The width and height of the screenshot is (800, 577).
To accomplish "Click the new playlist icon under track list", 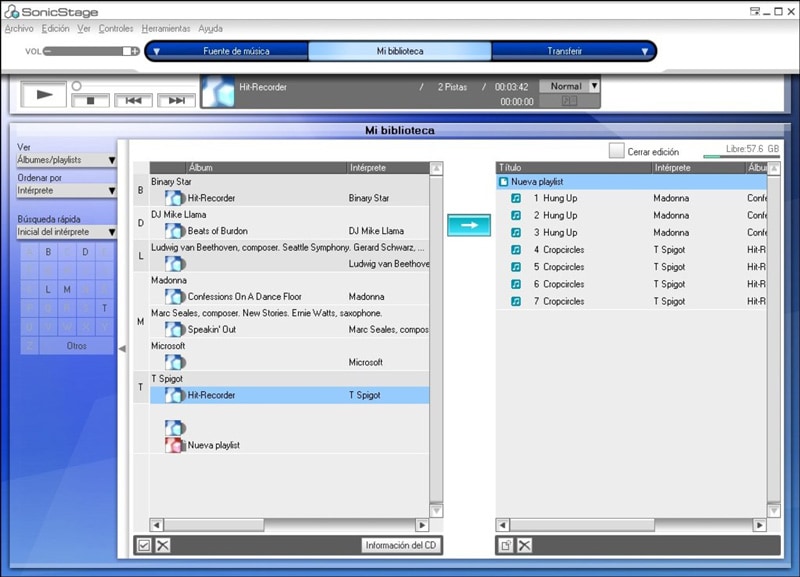I will coord(506,545).
